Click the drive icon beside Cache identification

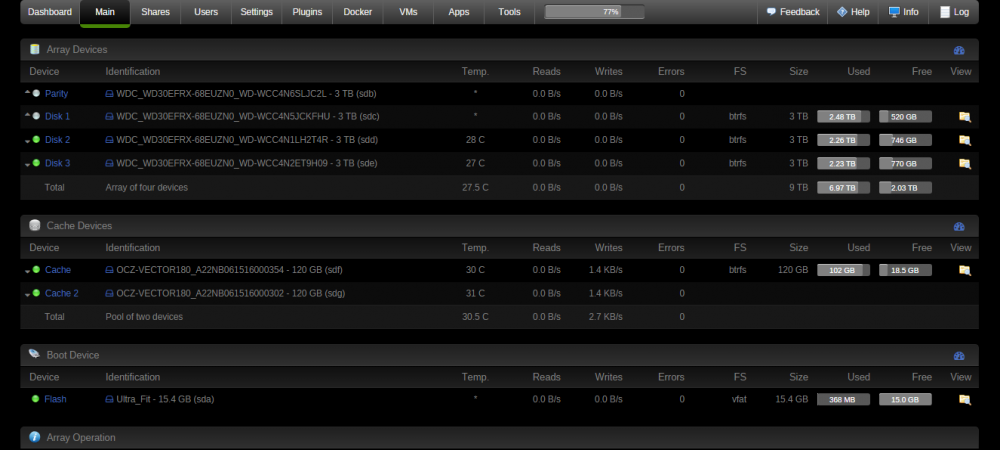click(109, 270)
